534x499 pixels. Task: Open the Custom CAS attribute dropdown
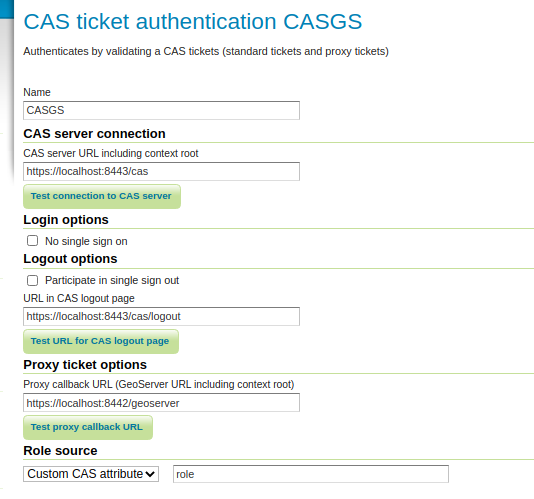coord(91,474)
